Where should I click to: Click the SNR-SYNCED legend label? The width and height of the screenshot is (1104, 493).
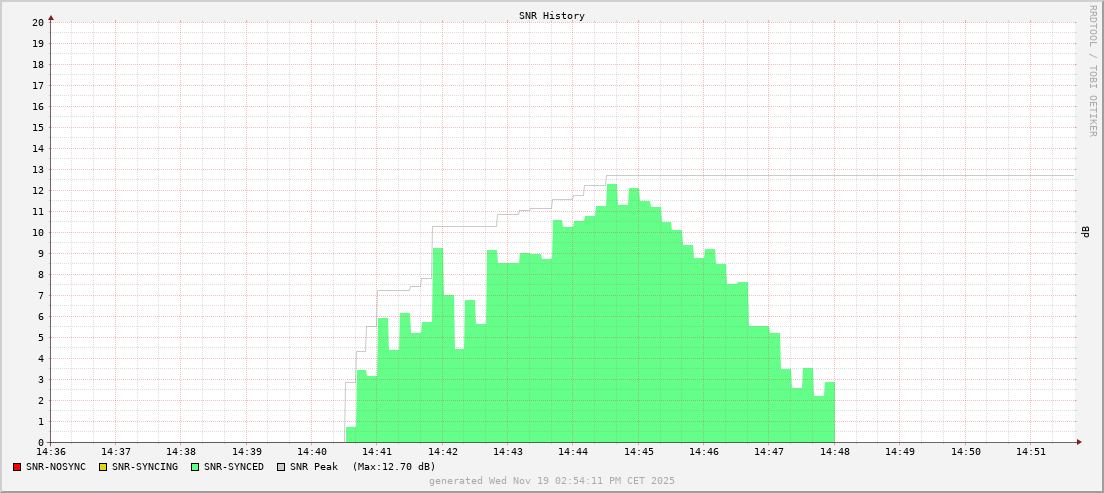pyautogui.click(x=233, y=467)
